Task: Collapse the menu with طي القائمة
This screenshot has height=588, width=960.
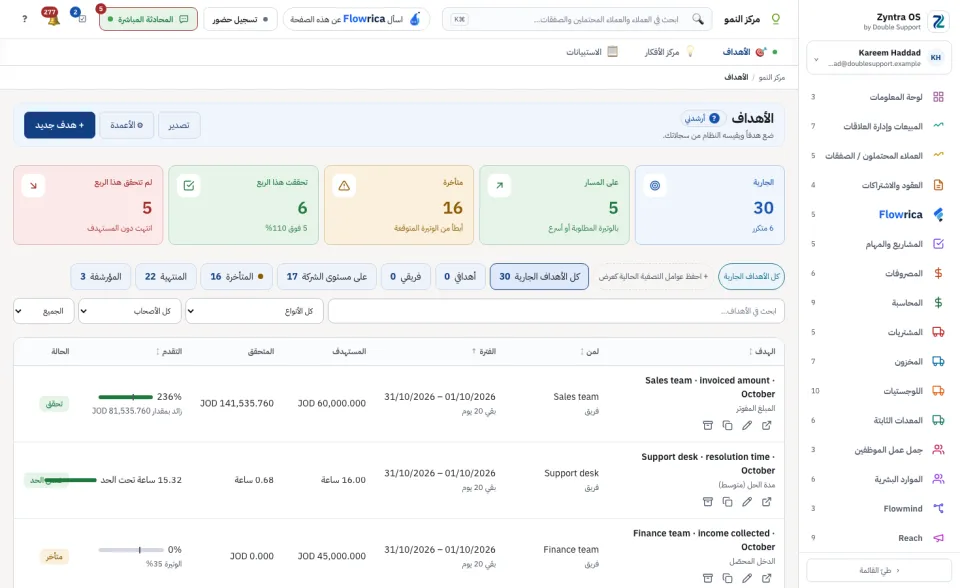Action: click(879, 570)
